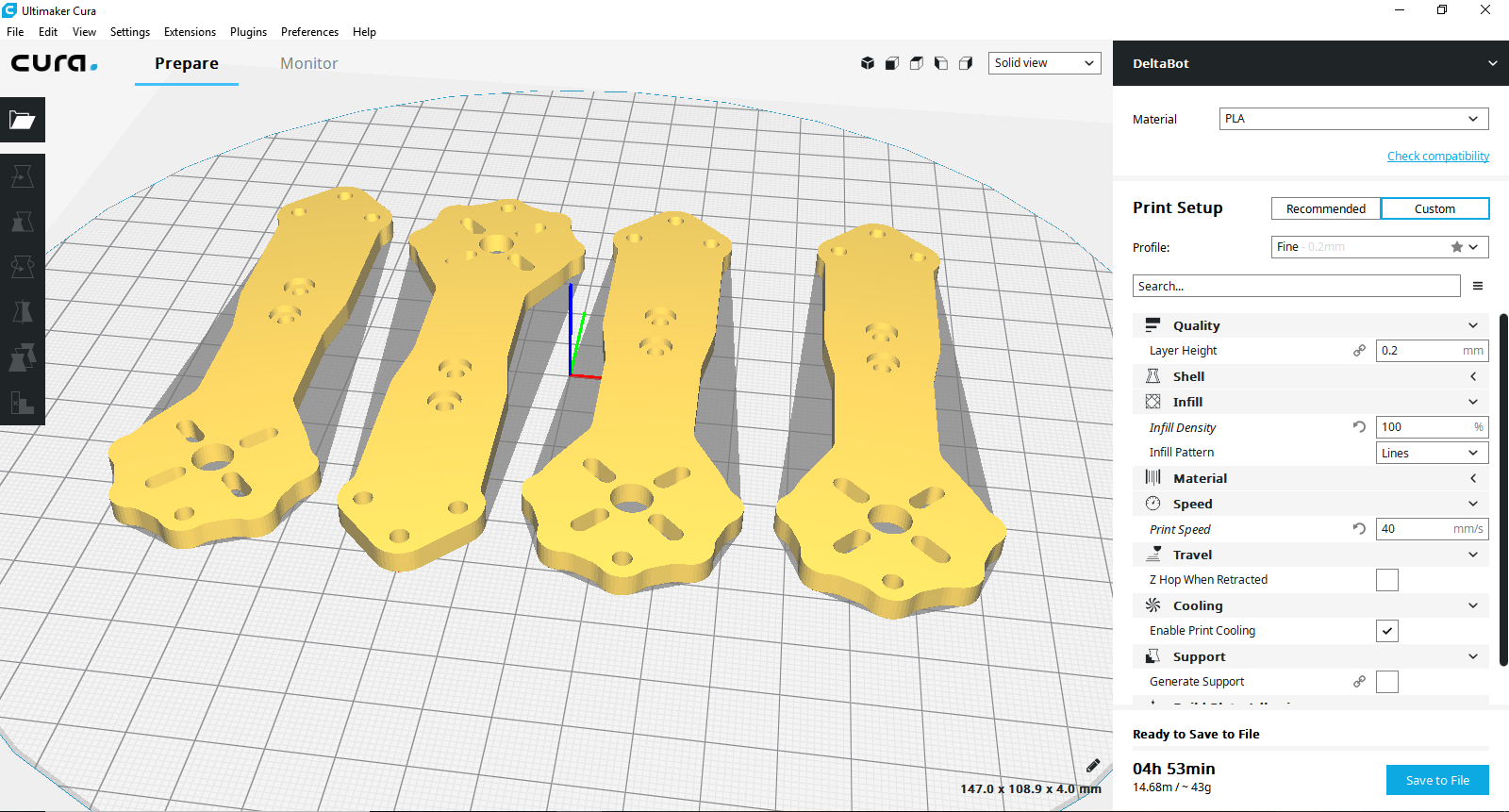Open the PLA material dropdown
Screen dimensions: 1509x812
[x=1353, y=119]
